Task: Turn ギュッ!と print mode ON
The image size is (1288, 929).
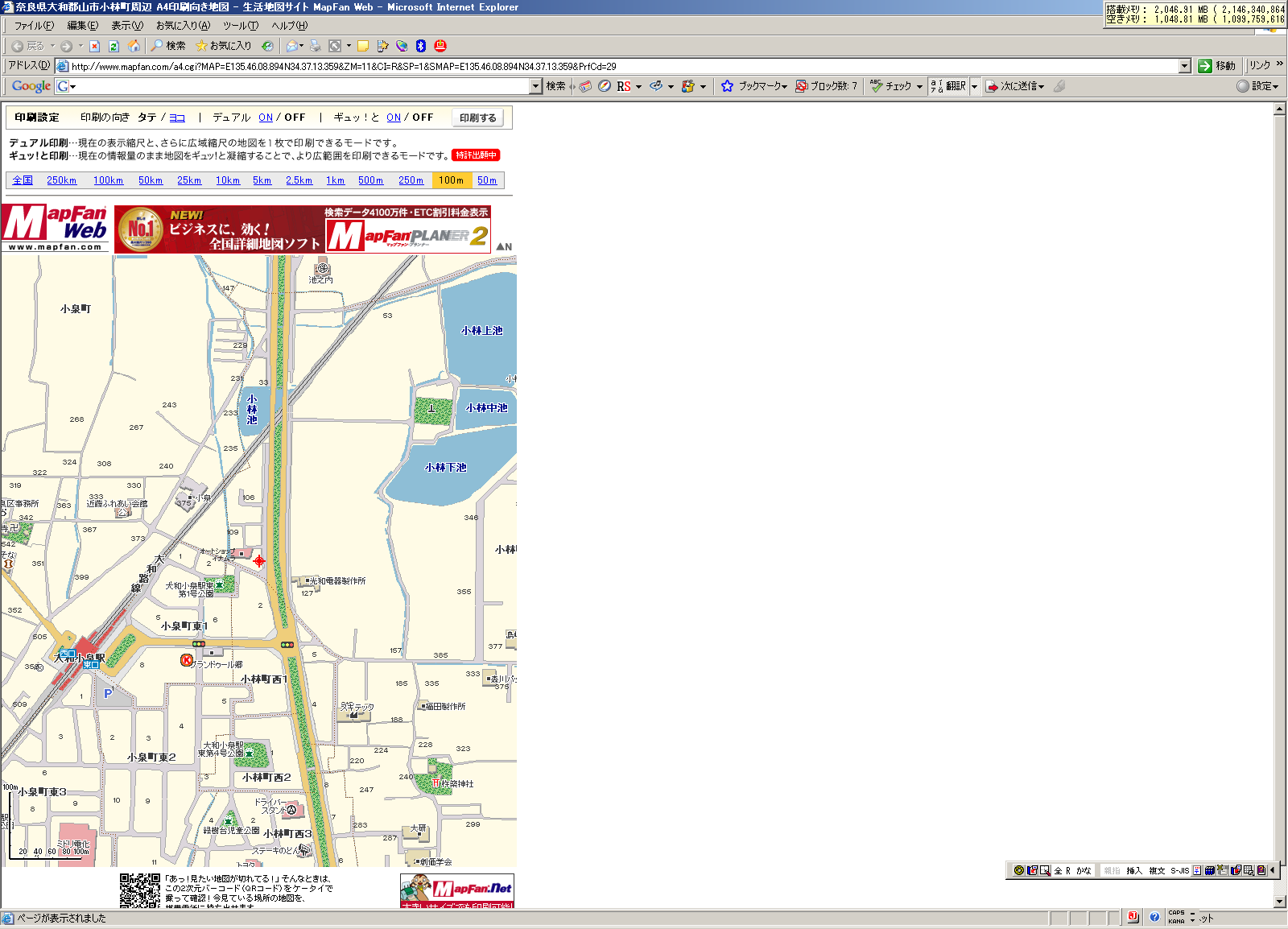Action: click(x=394, y=118)
